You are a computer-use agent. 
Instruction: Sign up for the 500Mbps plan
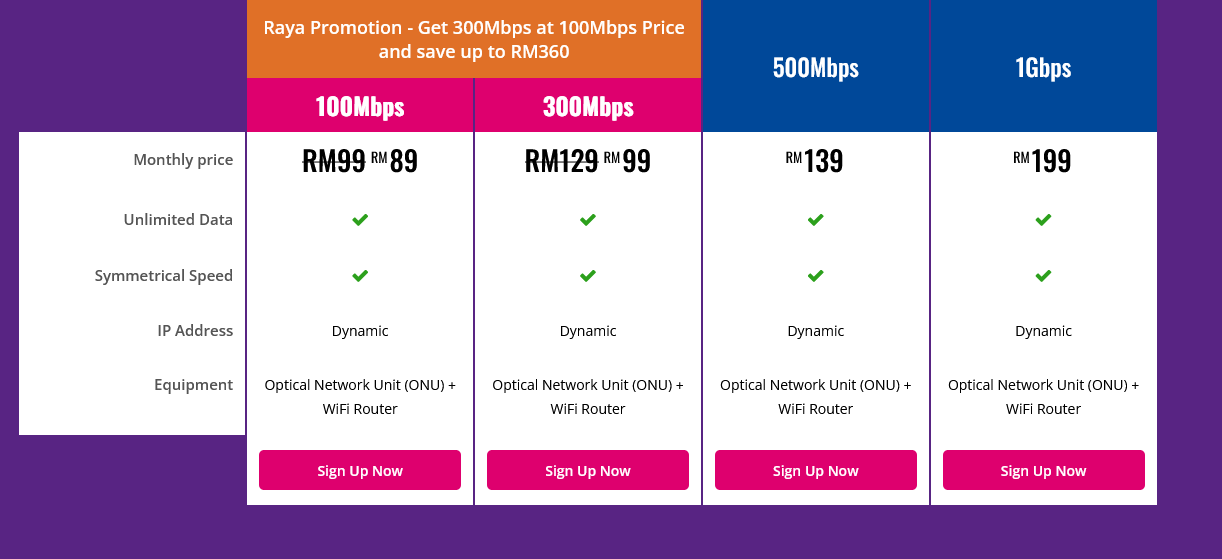(816, 470)
